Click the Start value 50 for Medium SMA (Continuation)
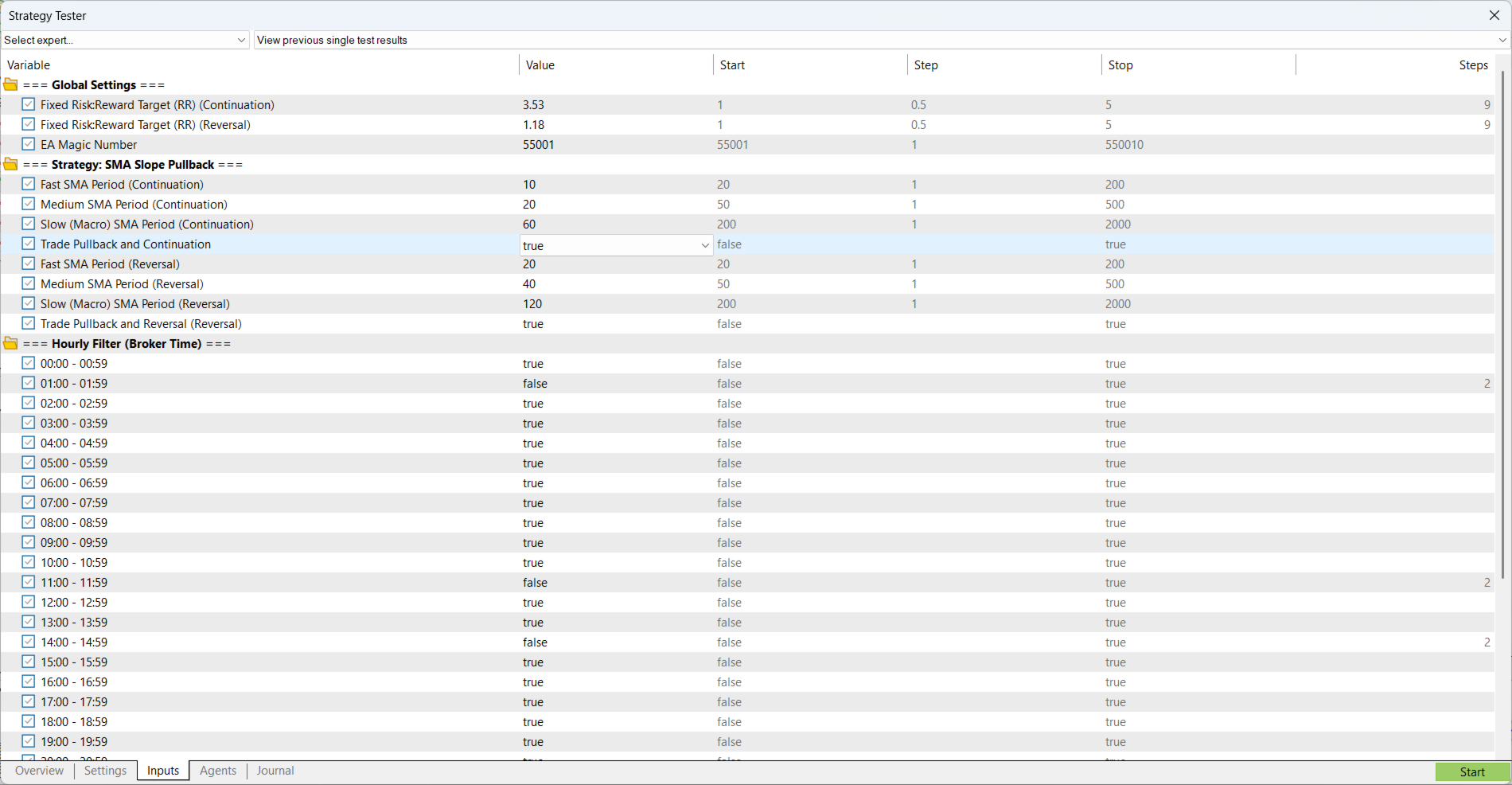 tap(723, 205)
